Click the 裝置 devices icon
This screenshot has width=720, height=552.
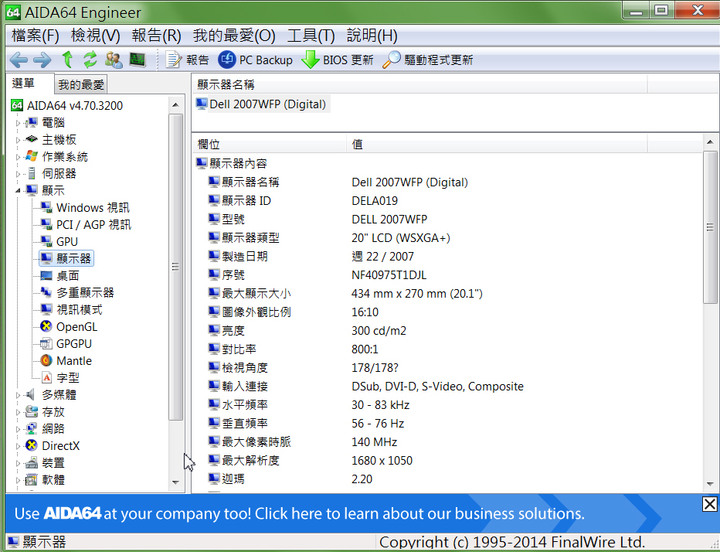click(31, 462)
